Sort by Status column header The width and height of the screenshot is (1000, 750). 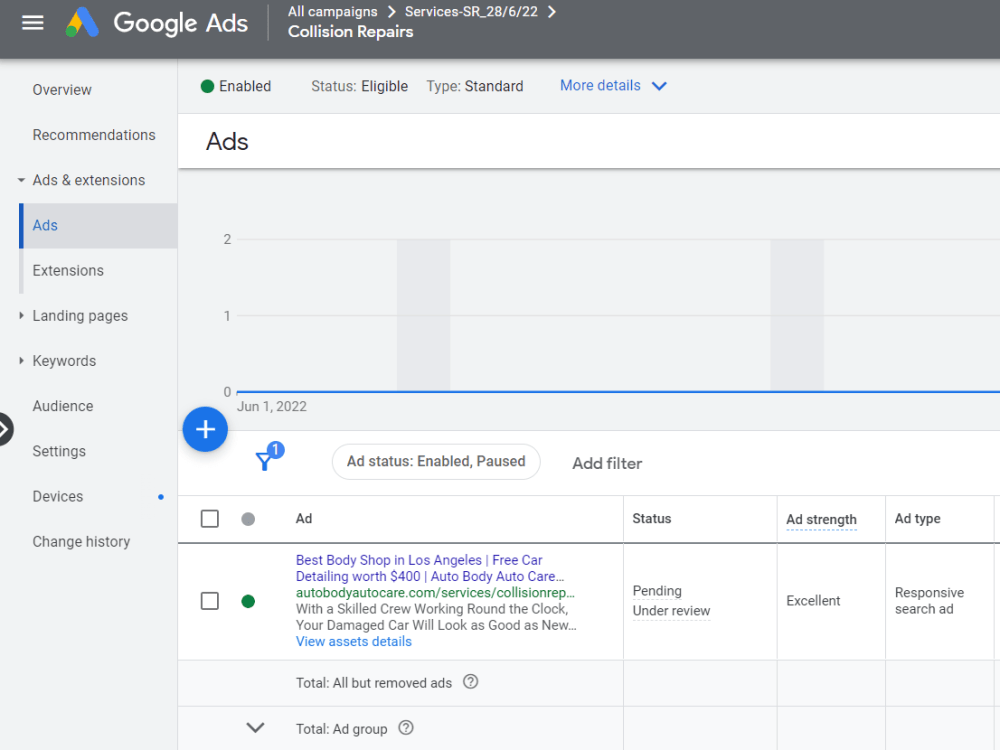point(652,518)
